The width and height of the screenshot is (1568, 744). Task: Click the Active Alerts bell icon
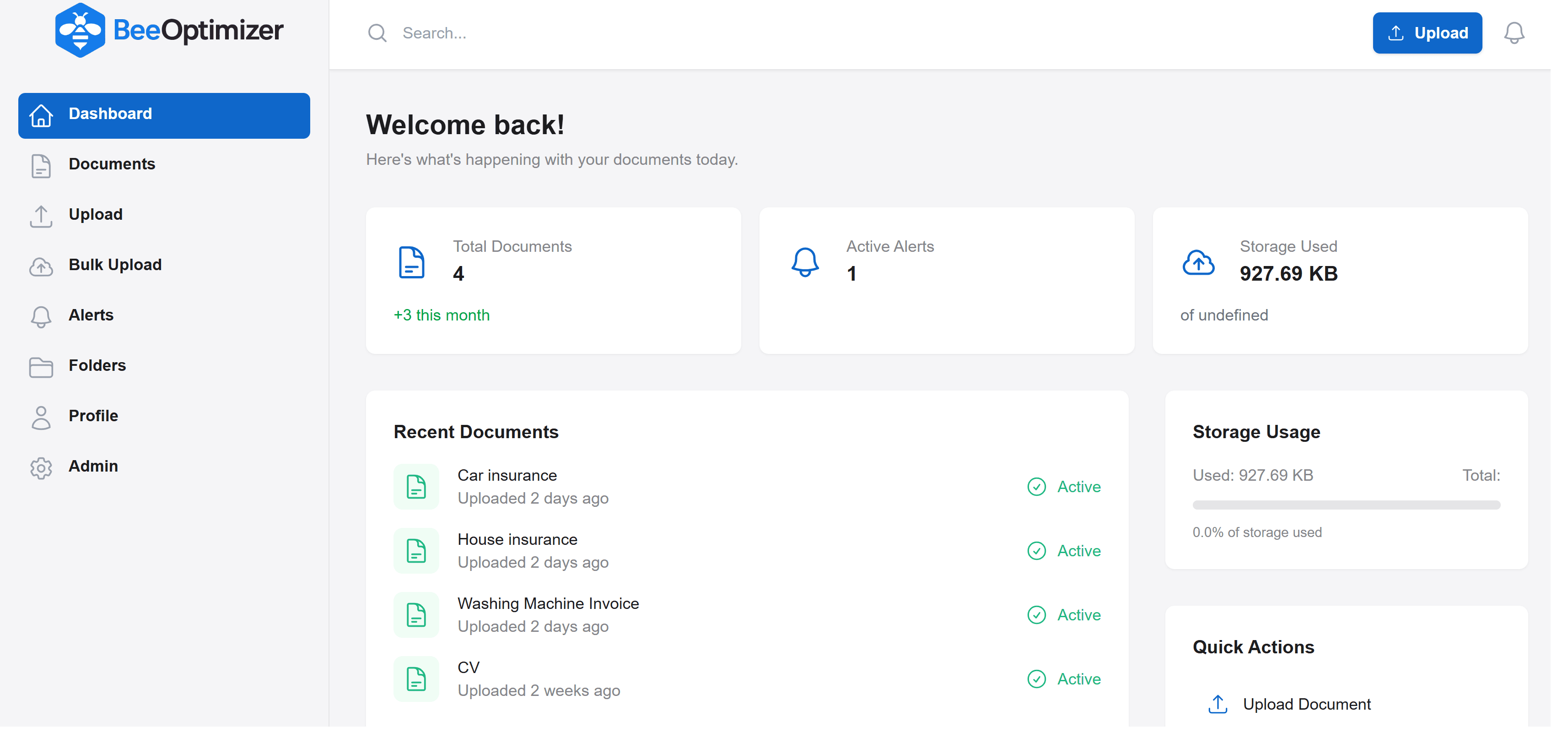pos(805,263)
